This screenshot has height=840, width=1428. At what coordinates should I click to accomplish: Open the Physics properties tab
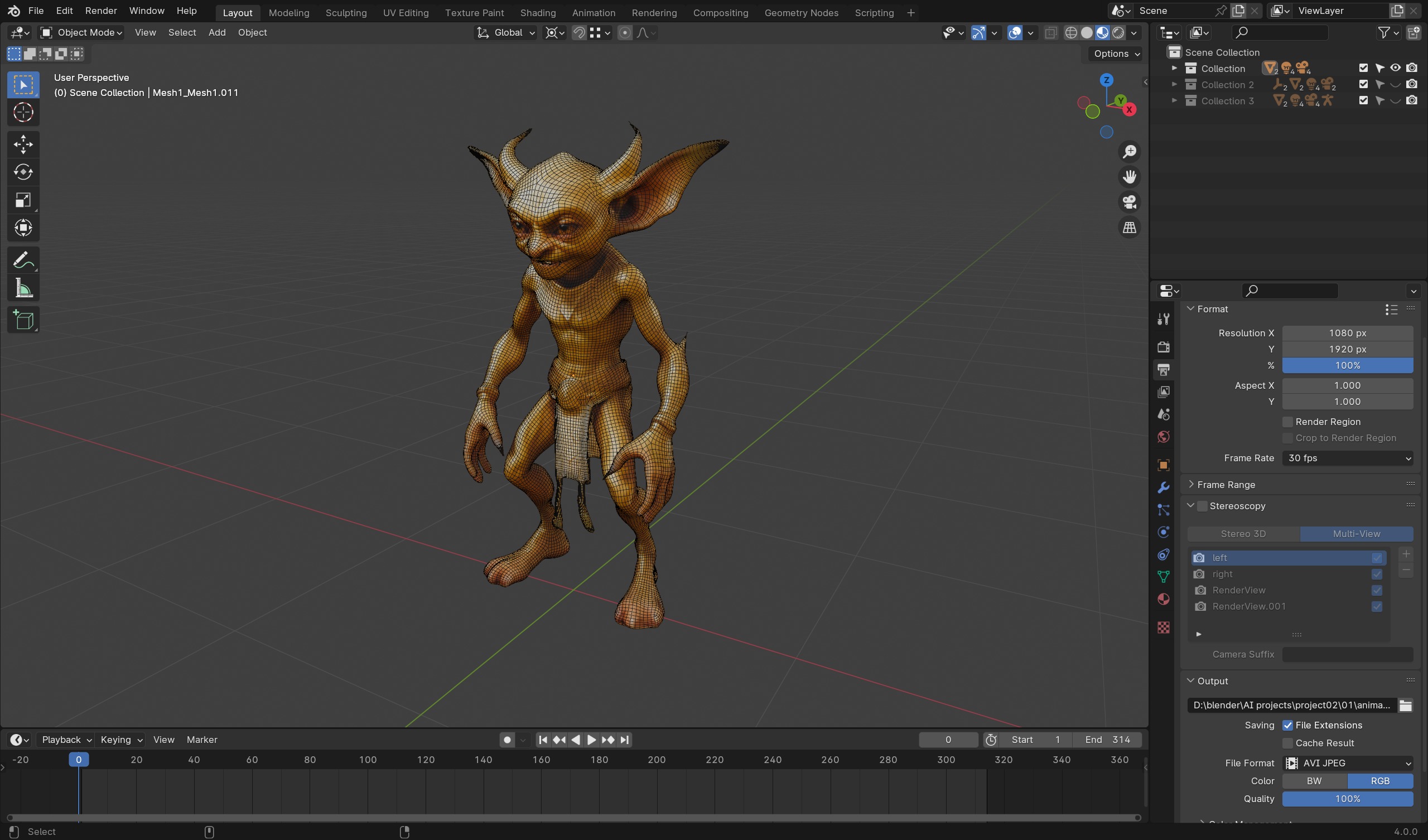[1164, 532]
